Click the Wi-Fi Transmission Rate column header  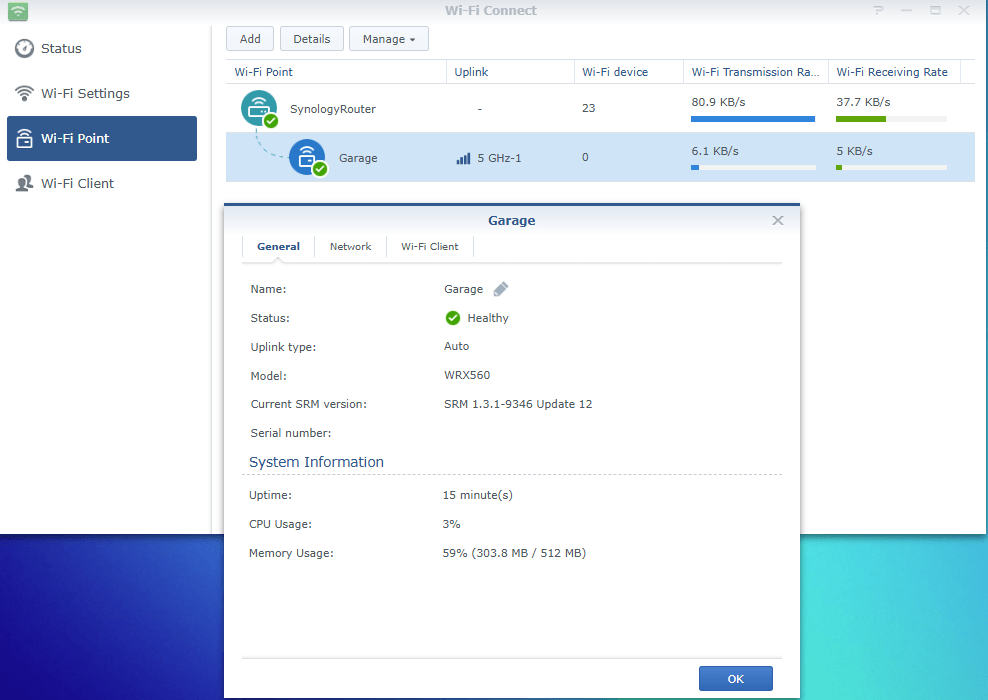pos(755,72)
